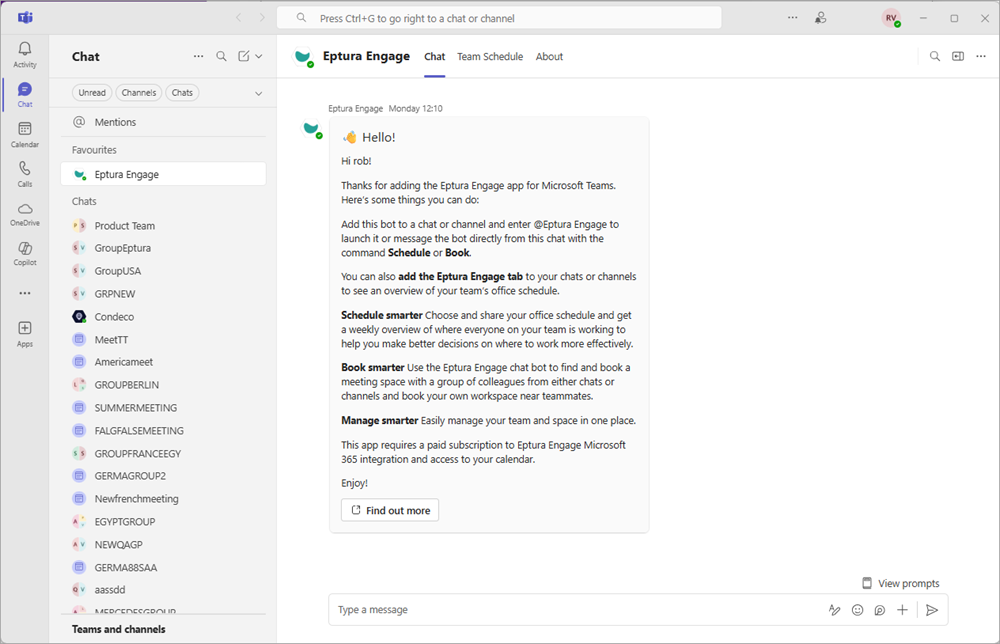1000x644 pixels.
Task: Open the GROUPFRANCEEGY chat
Action: click(163, 454)
